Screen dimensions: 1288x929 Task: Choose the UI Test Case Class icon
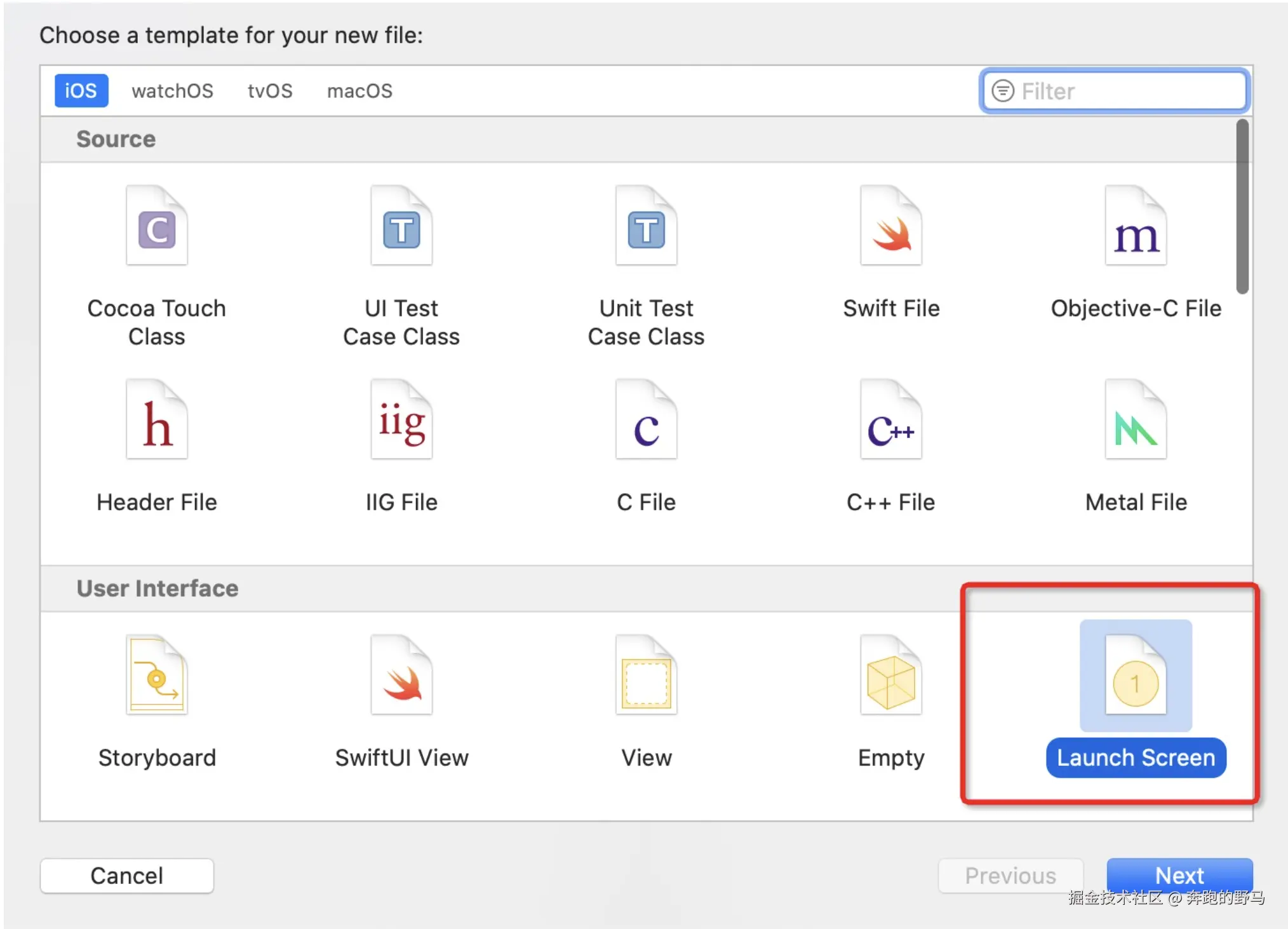(401, 226)
